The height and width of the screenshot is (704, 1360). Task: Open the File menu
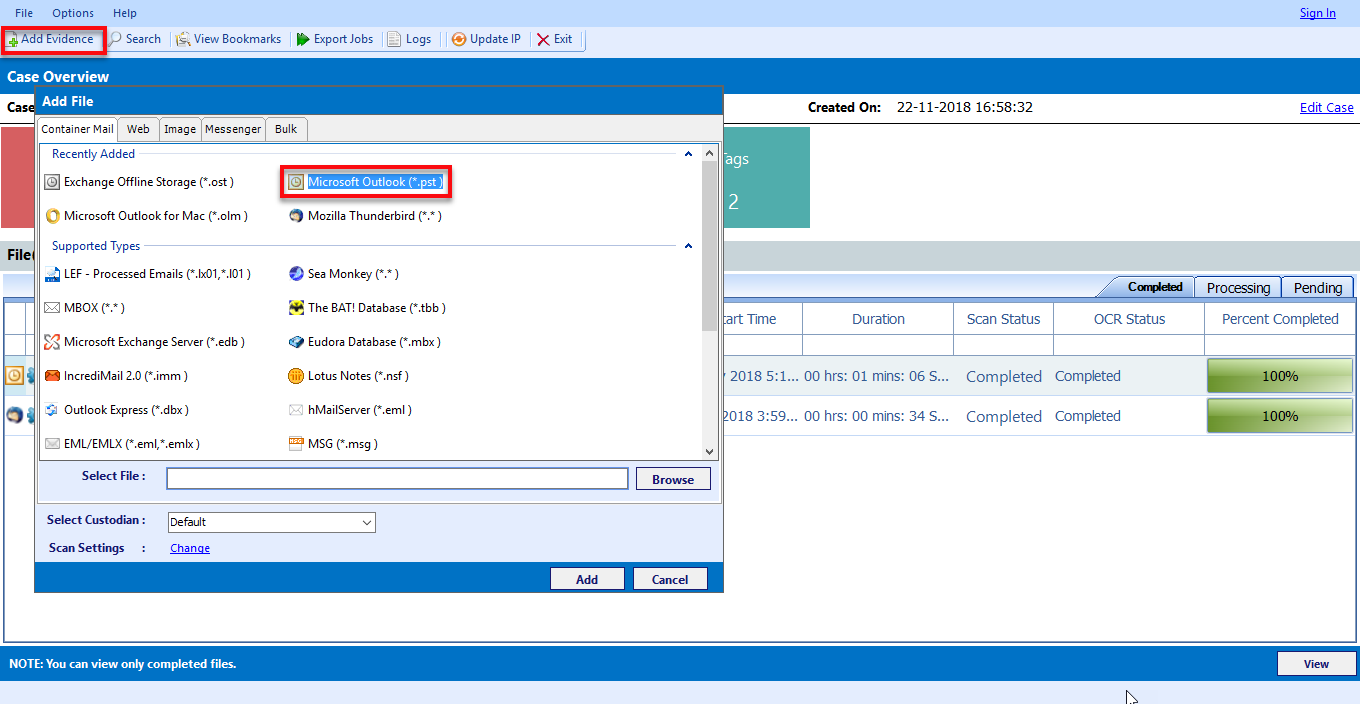coord(24,13)
